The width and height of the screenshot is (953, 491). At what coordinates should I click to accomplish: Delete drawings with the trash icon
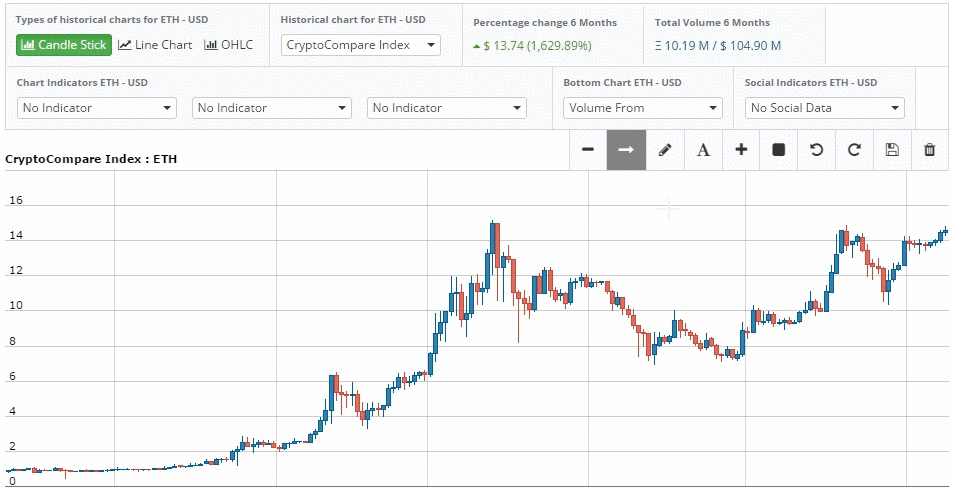tap(930, 150)
